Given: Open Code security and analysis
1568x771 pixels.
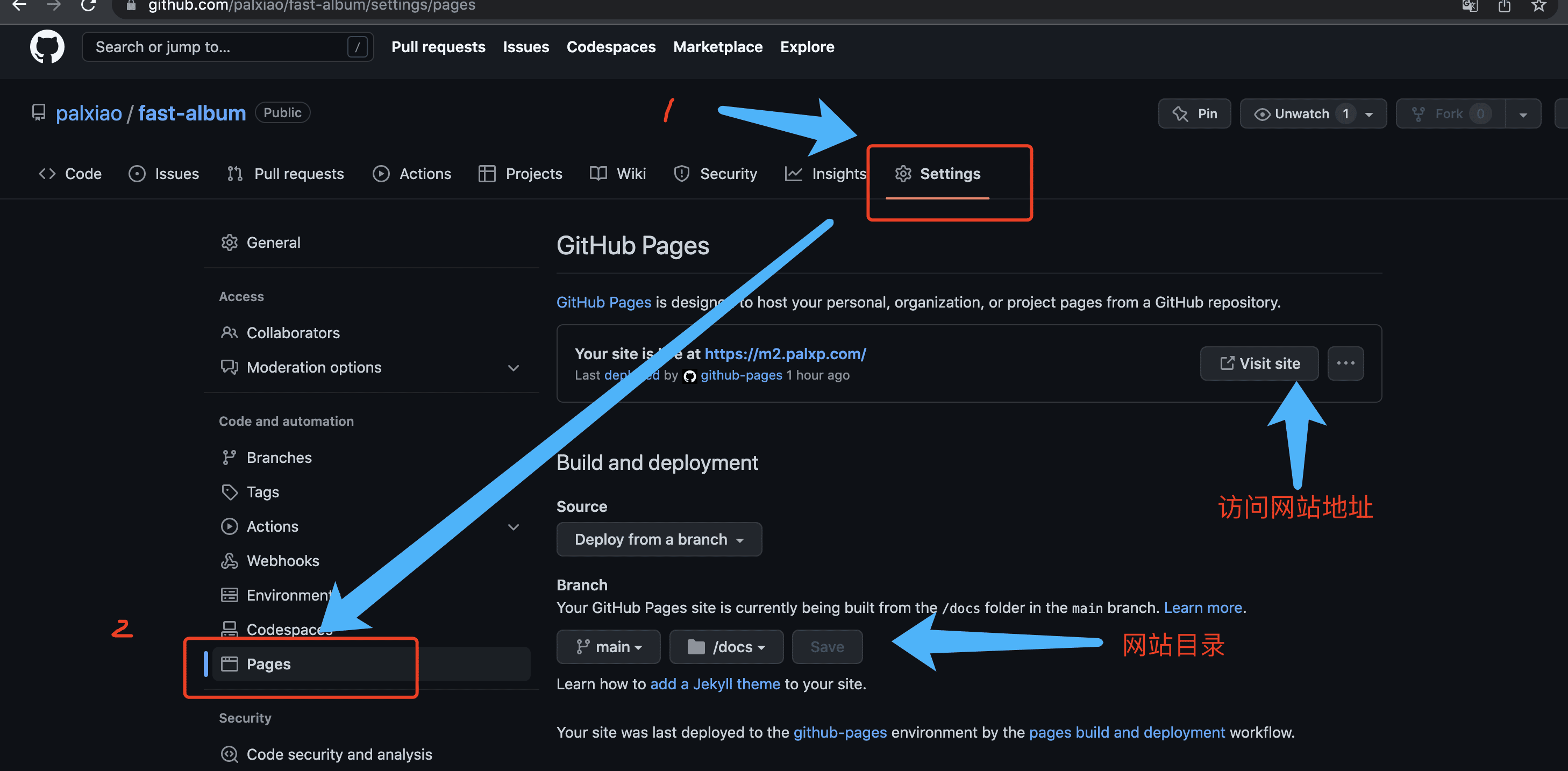Looking at the screenshot, I should point(372,754).
